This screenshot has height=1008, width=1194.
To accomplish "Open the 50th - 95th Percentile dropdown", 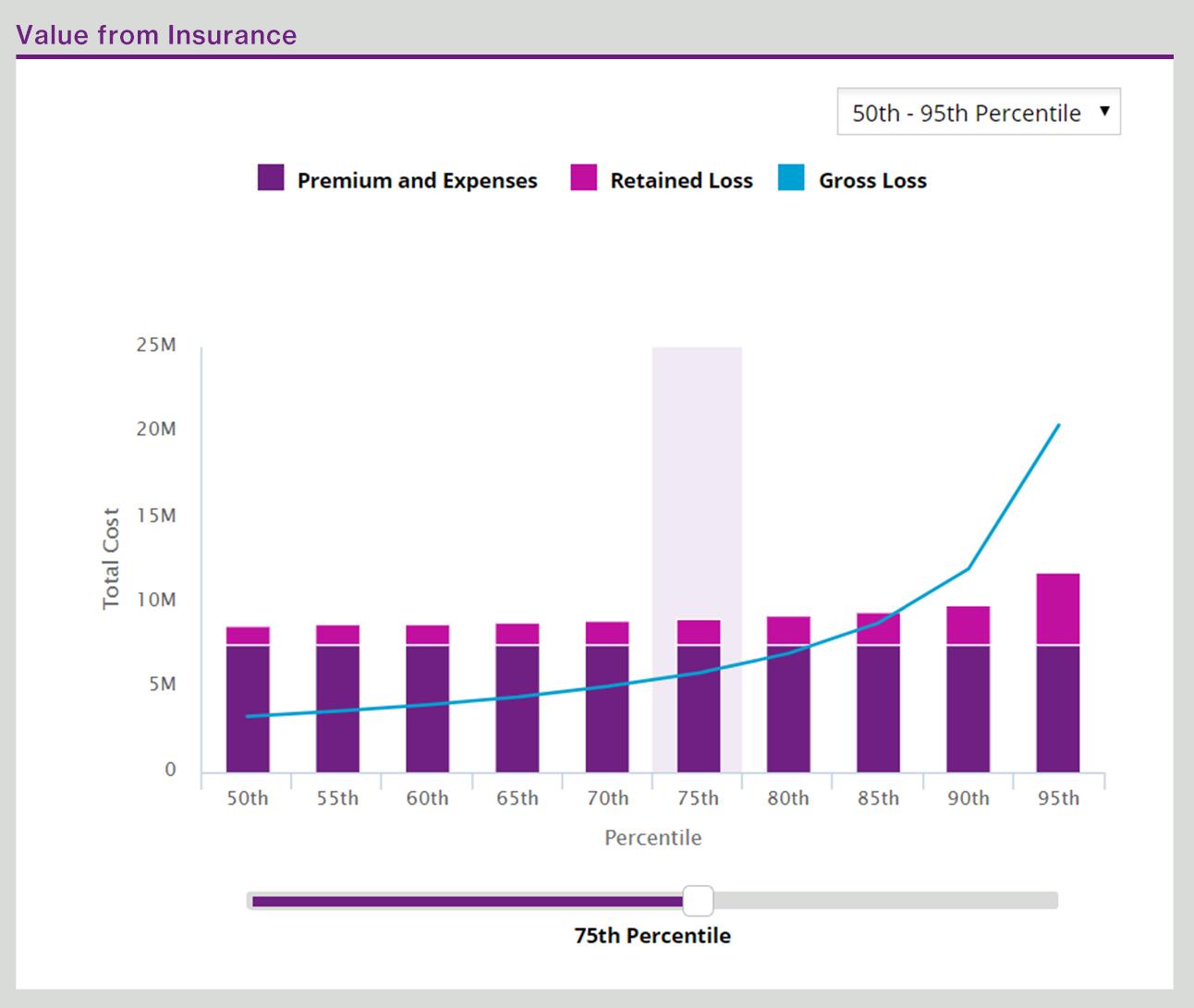I will pyautogui.click(x=979, y=112).
